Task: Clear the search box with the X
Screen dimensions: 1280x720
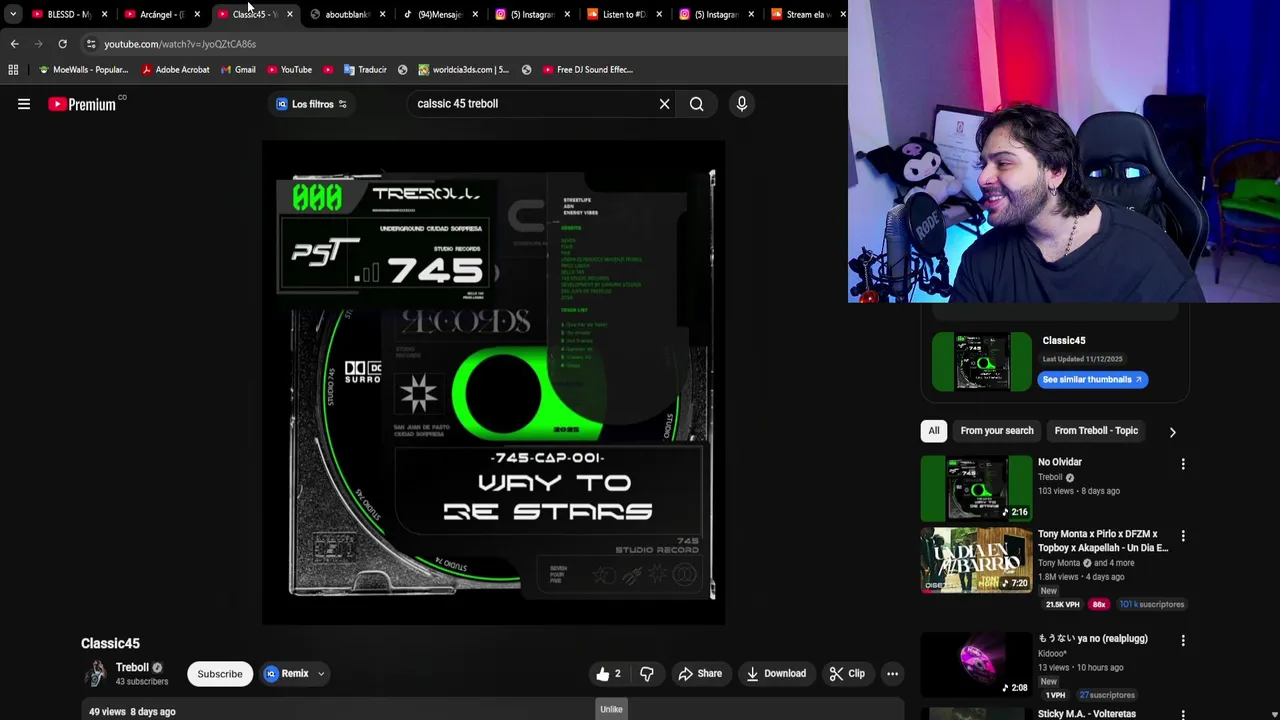Action: click(x=664, y=104)
